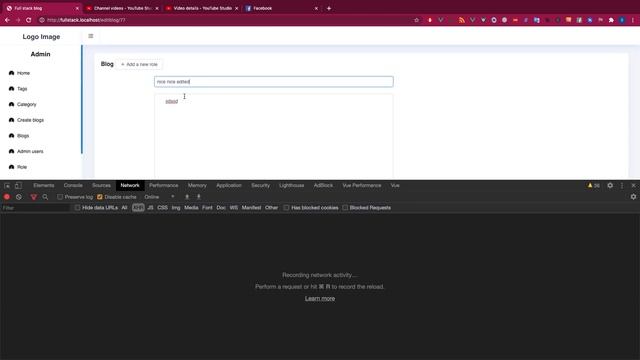Image resolution: width=640 pixels, height=360 pixels.
Task: Open the RSS feed extension icon
Action: click(462, 20)
